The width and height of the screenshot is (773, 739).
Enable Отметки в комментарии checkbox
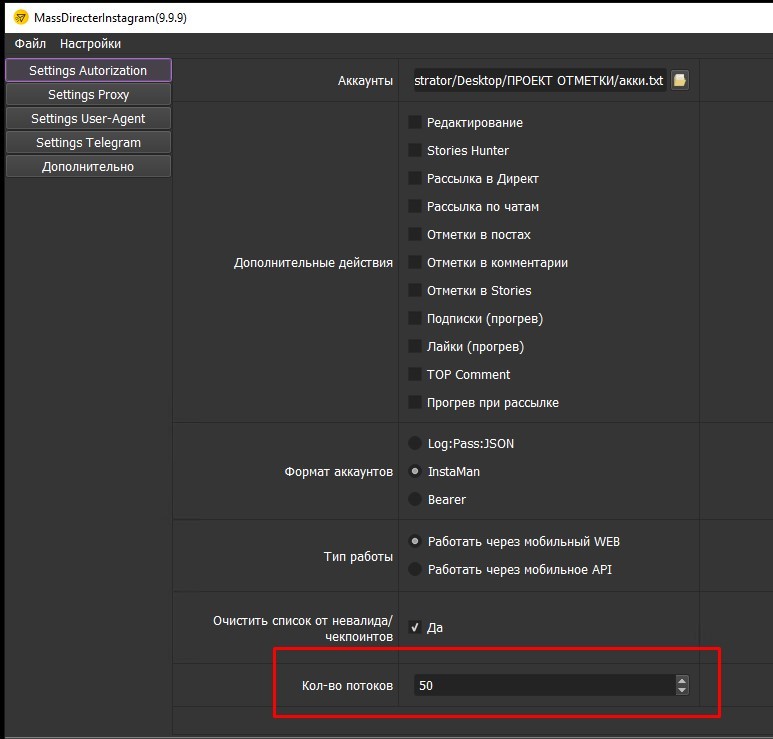[x=415, y=262]
